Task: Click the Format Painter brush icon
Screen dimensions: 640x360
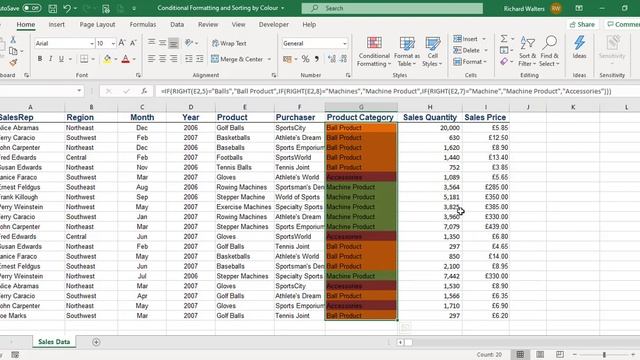Action: (13, 62)
